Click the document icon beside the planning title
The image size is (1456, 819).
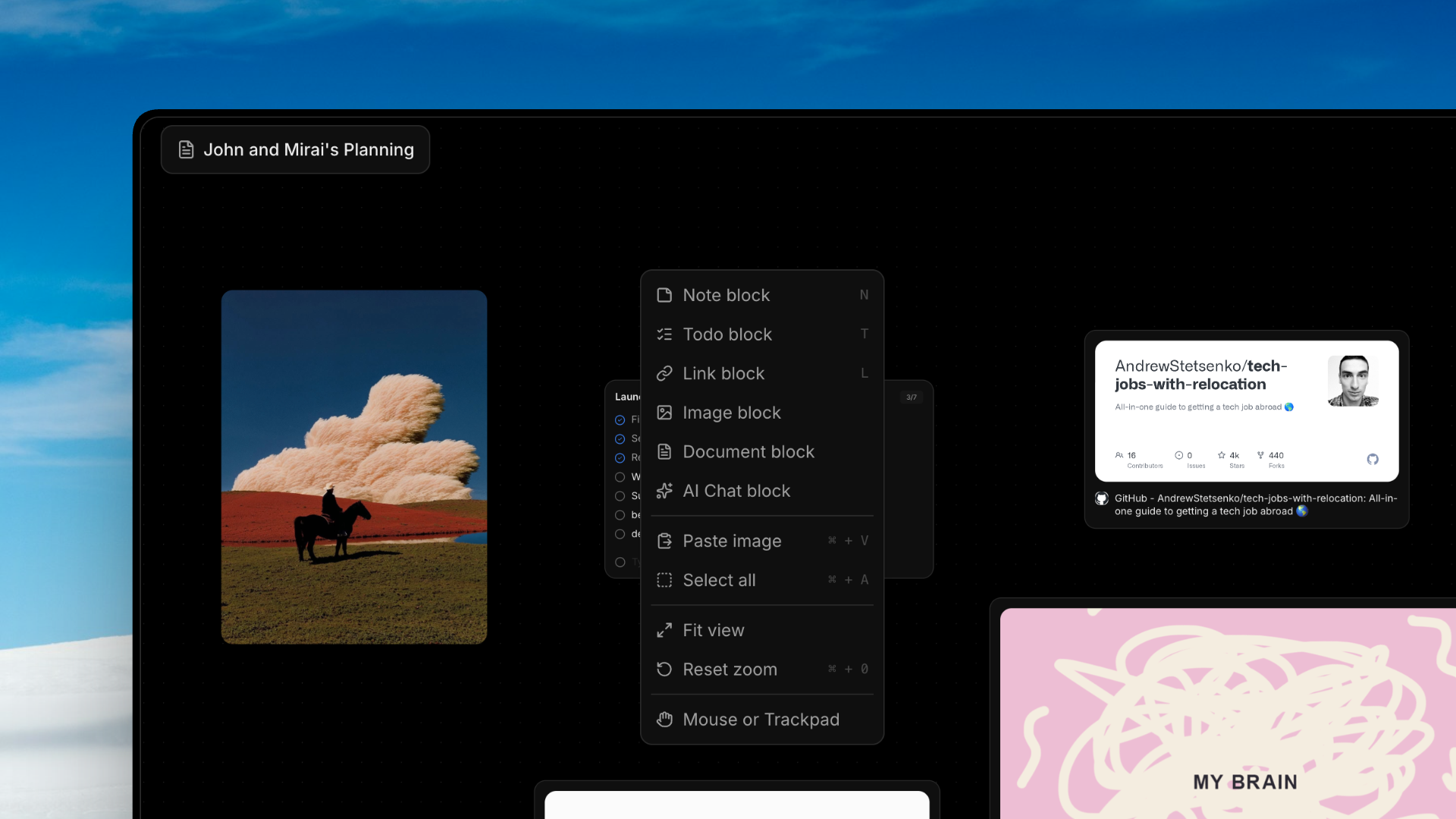click(186, 149)
